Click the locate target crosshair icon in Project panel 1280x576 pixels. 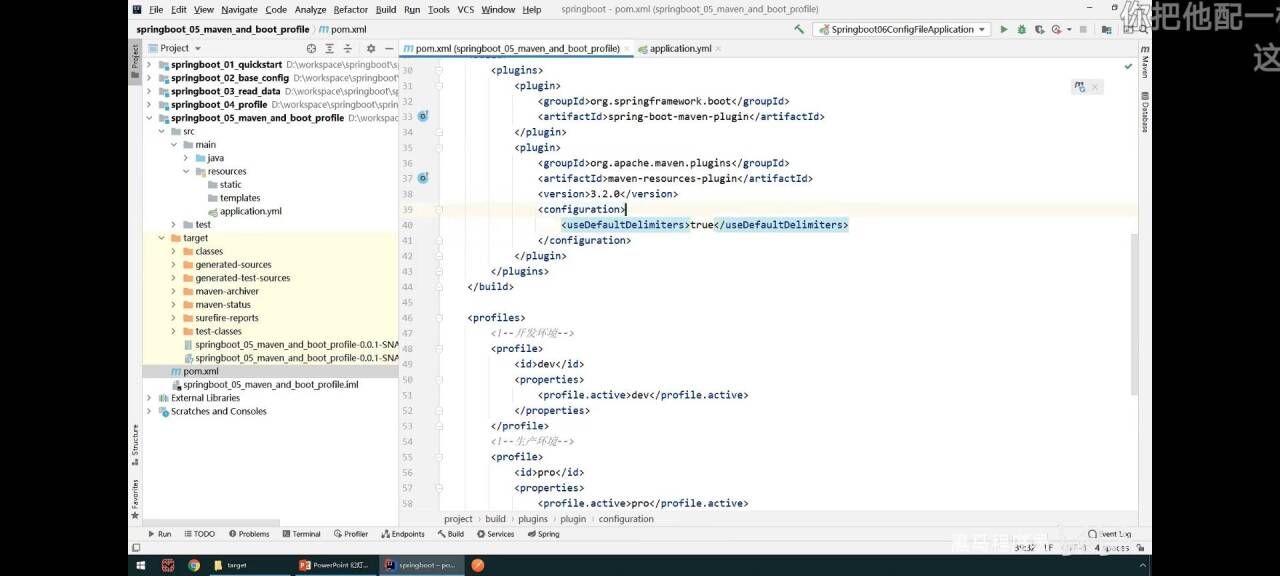coord(311,48)
